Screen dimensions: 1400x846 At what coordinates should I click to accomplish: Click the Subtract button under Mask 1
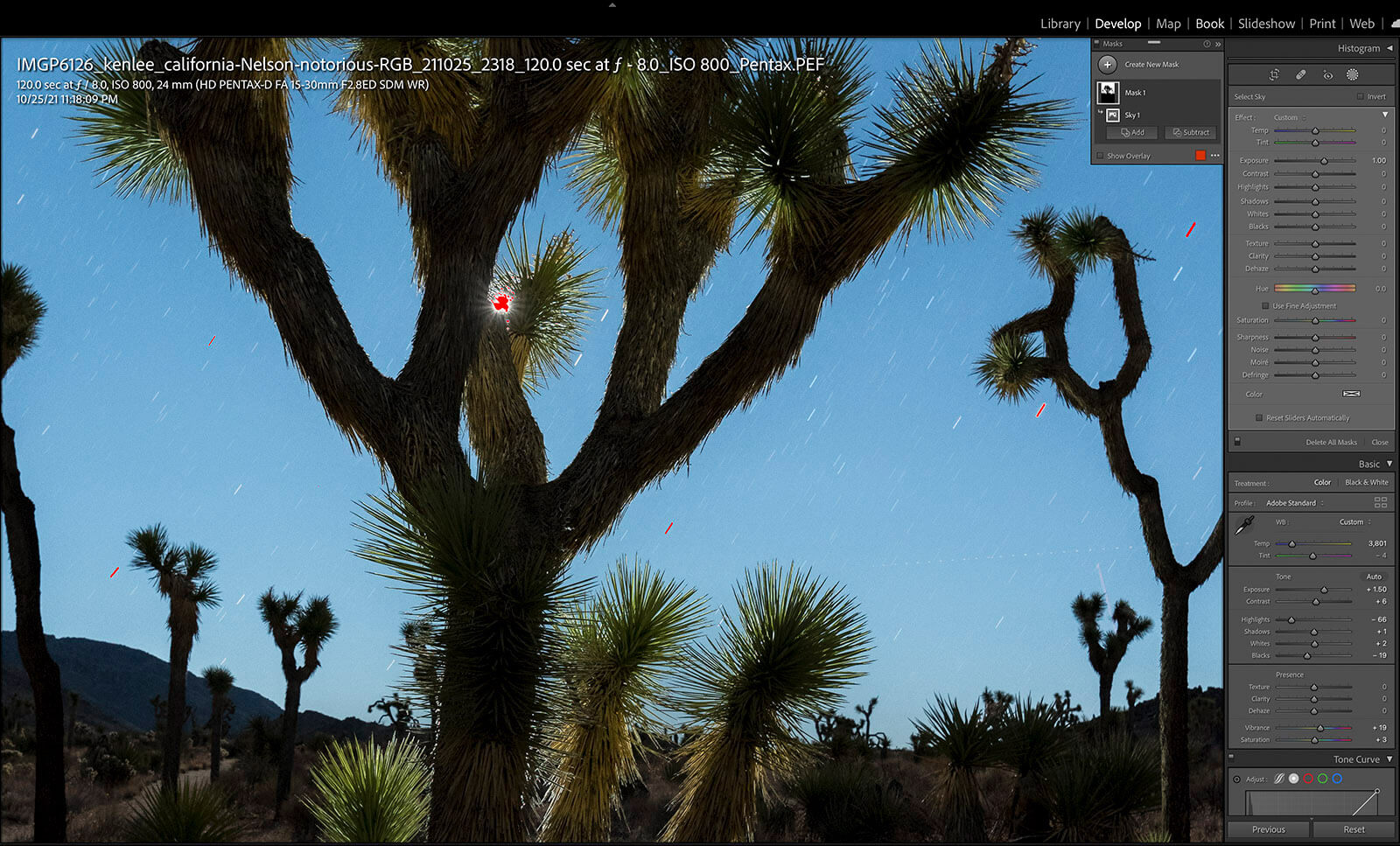pos(1191,133)
